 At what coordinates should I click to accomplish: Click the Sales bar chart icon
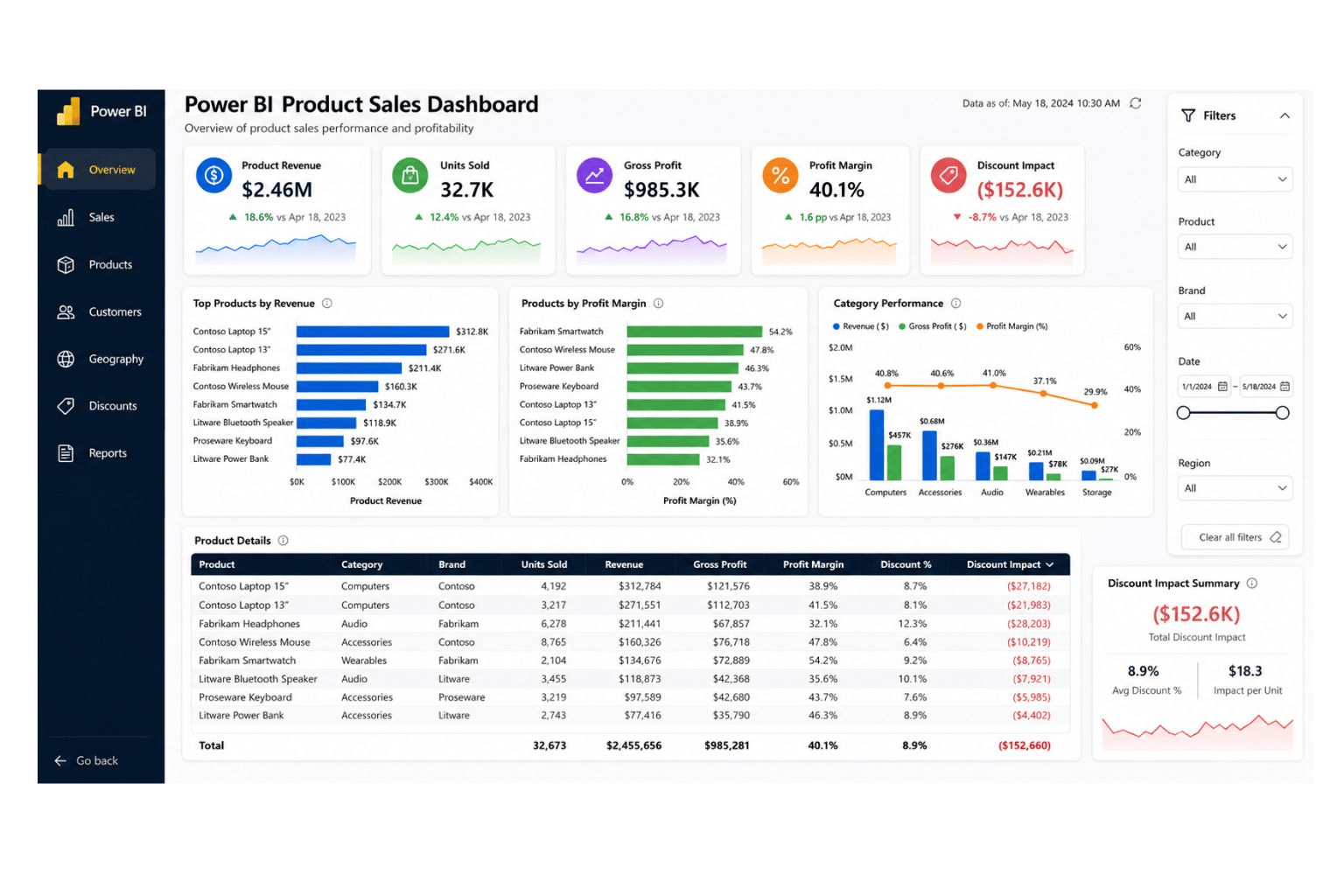(x=66, y=217)
